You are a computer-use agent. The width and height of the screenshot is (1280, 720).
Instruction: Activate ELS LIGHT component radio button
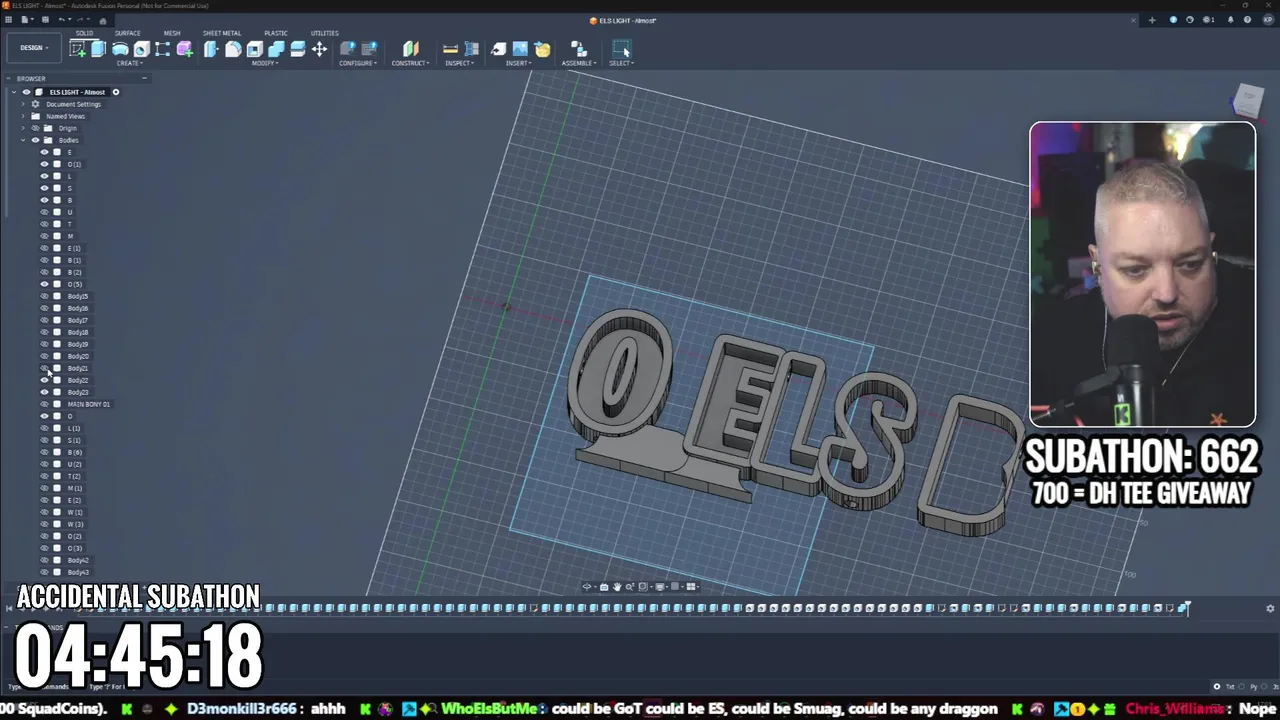pyautogui.click(x=116, y=92)
